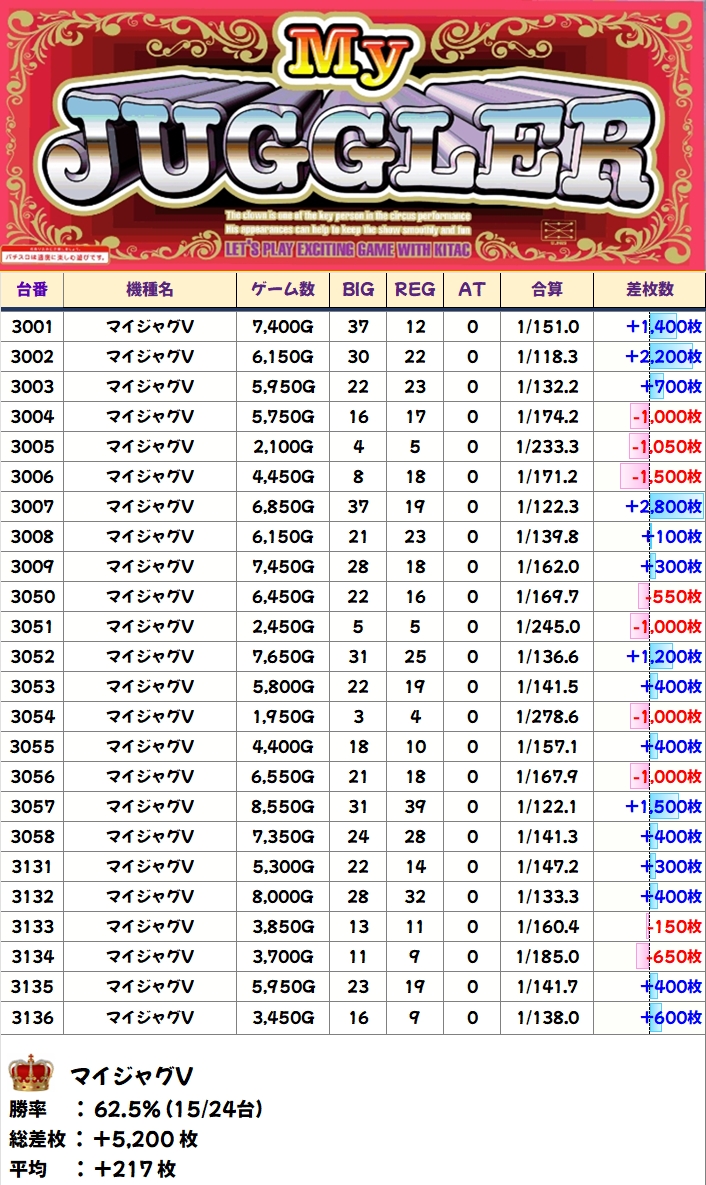706x1185 pixels.
Task: Click the 機種名 column header
Action: [150, 289]
